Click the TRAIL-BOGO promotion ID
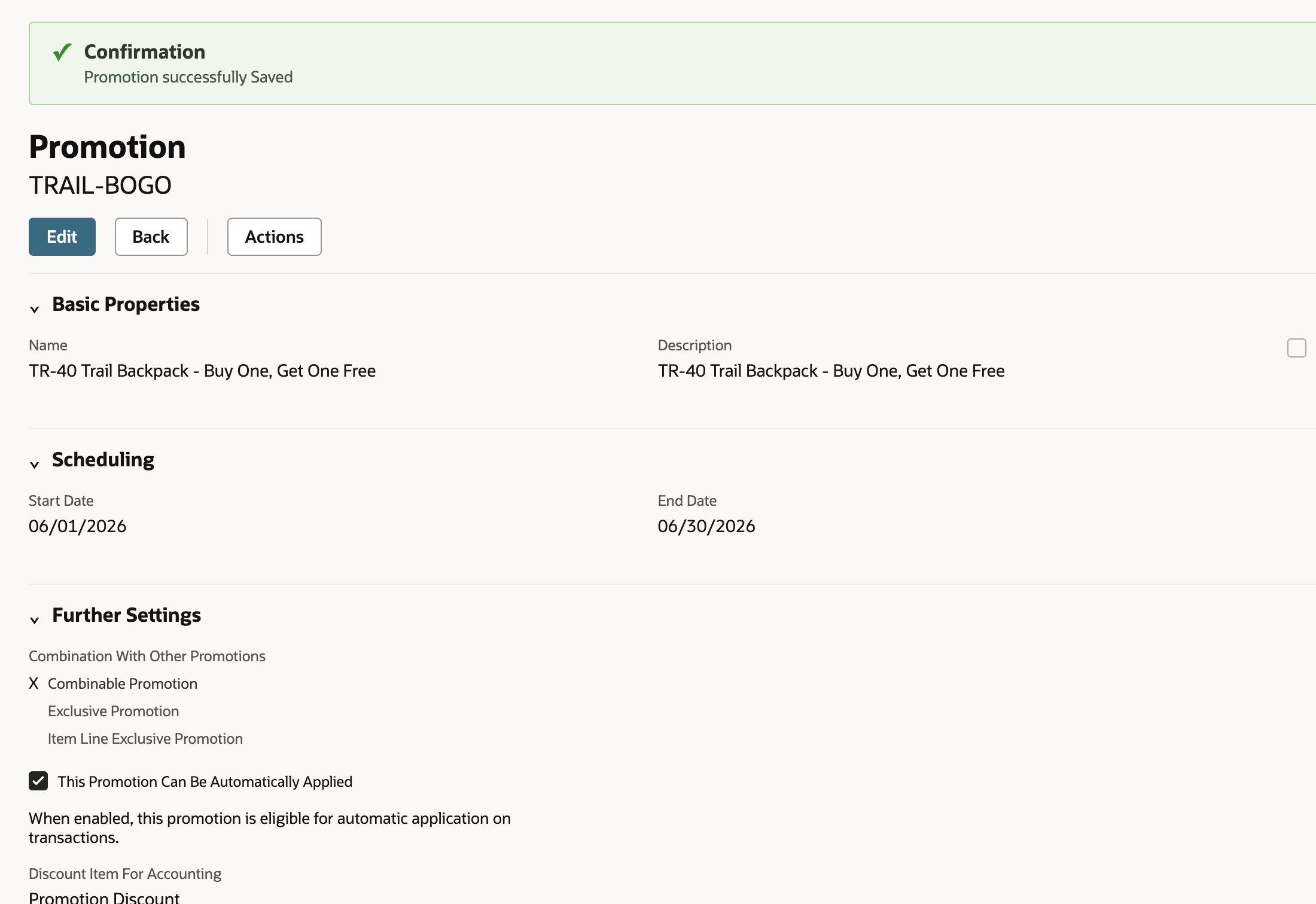This screenshot has height=904, width=1316. 100,185
